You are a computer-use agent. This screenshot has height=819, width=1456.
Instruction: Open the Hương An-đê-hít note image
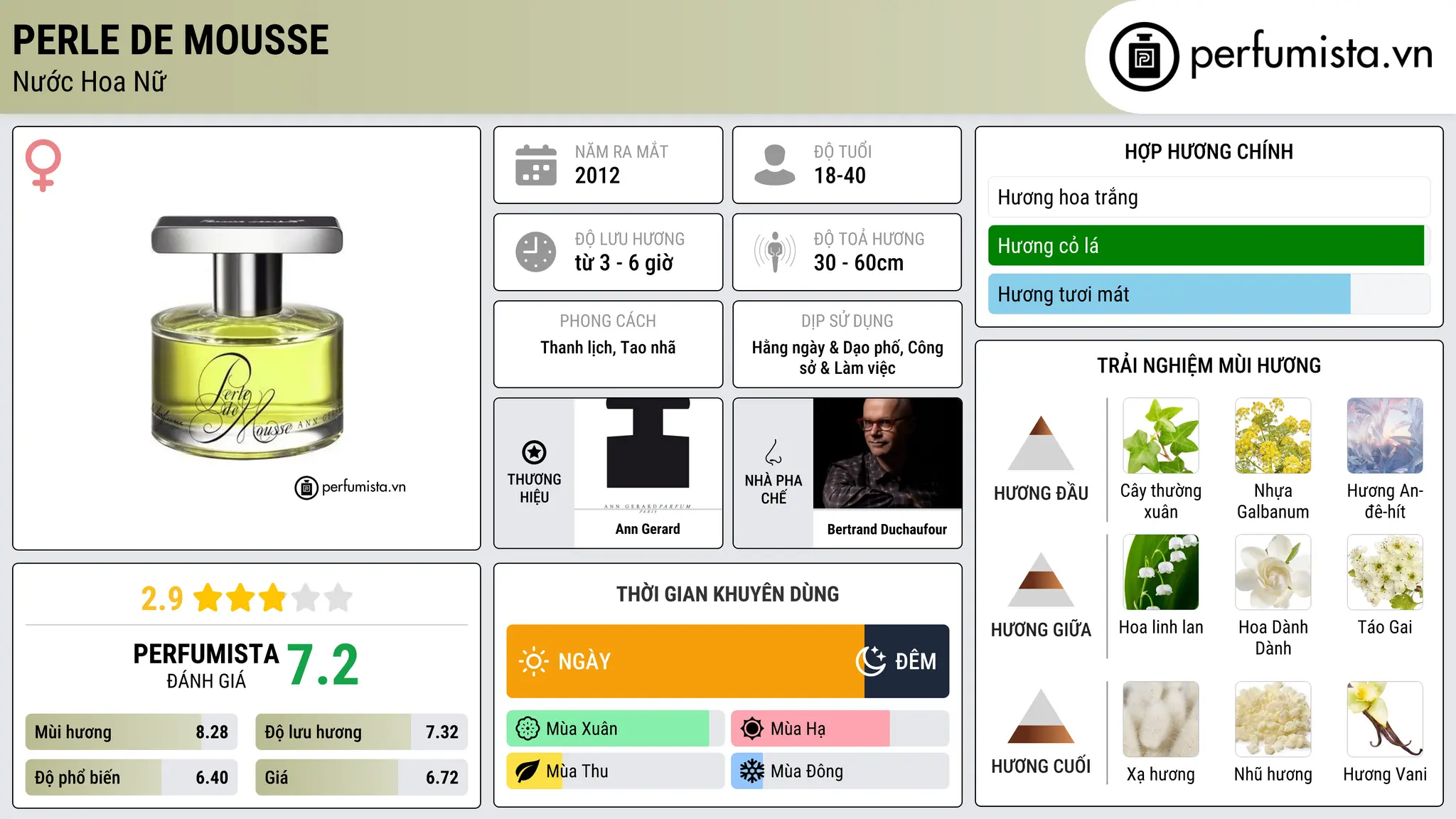pos(1385,436)
